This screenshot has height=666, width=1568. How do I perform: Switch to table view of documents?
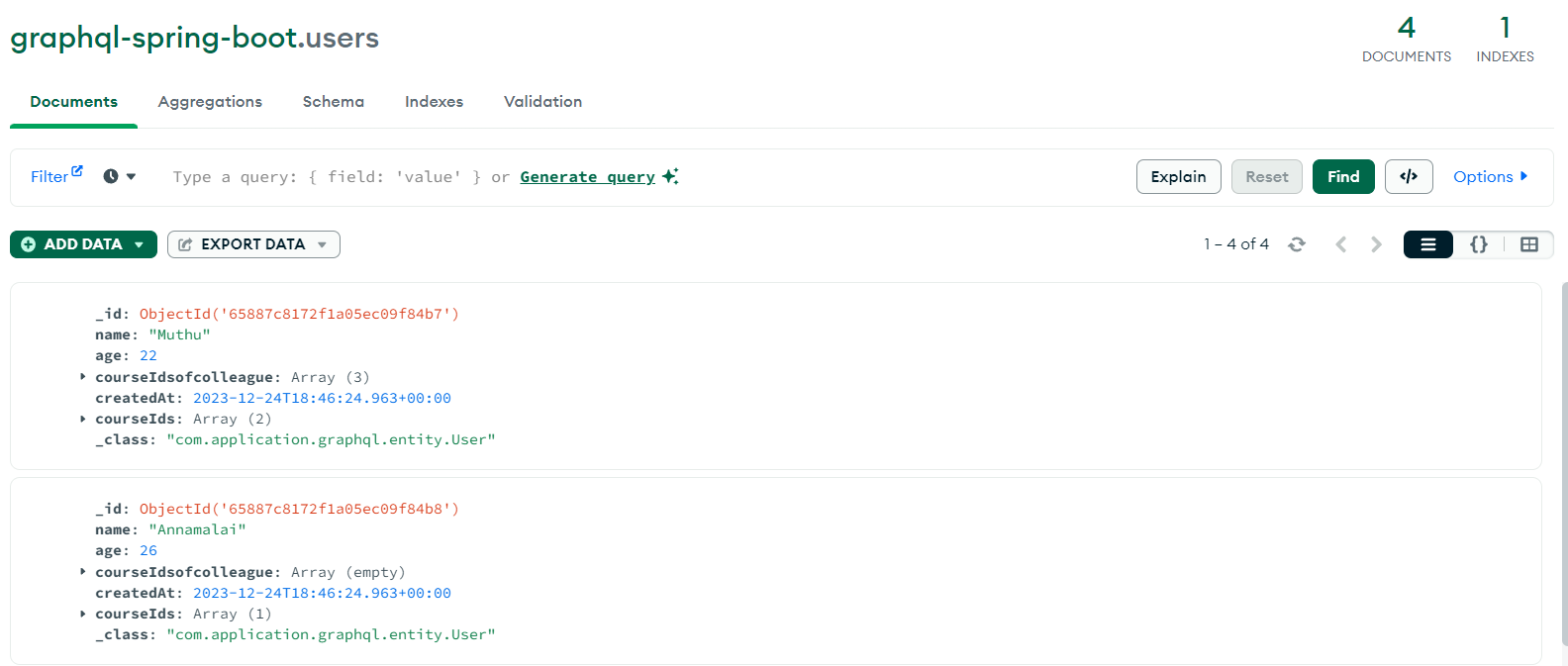1528,243
